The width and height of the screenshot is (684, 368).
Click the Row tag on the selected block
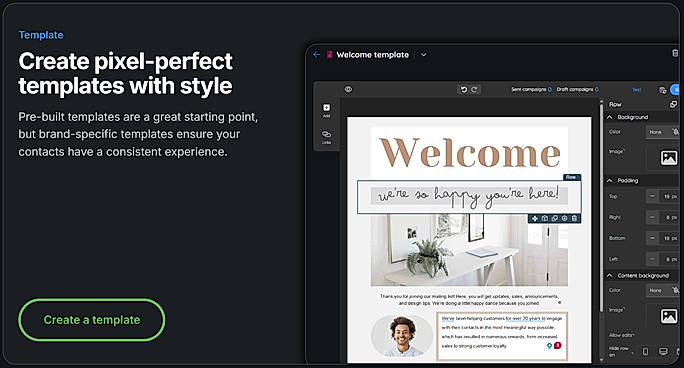pos(571,177)
